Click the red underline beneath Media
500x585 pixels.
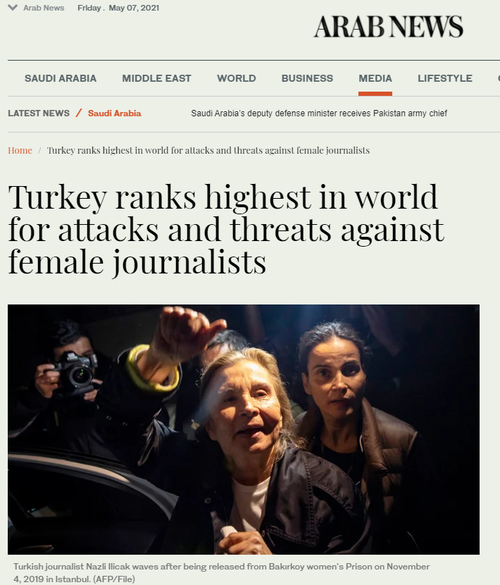(x=375, y=94)
